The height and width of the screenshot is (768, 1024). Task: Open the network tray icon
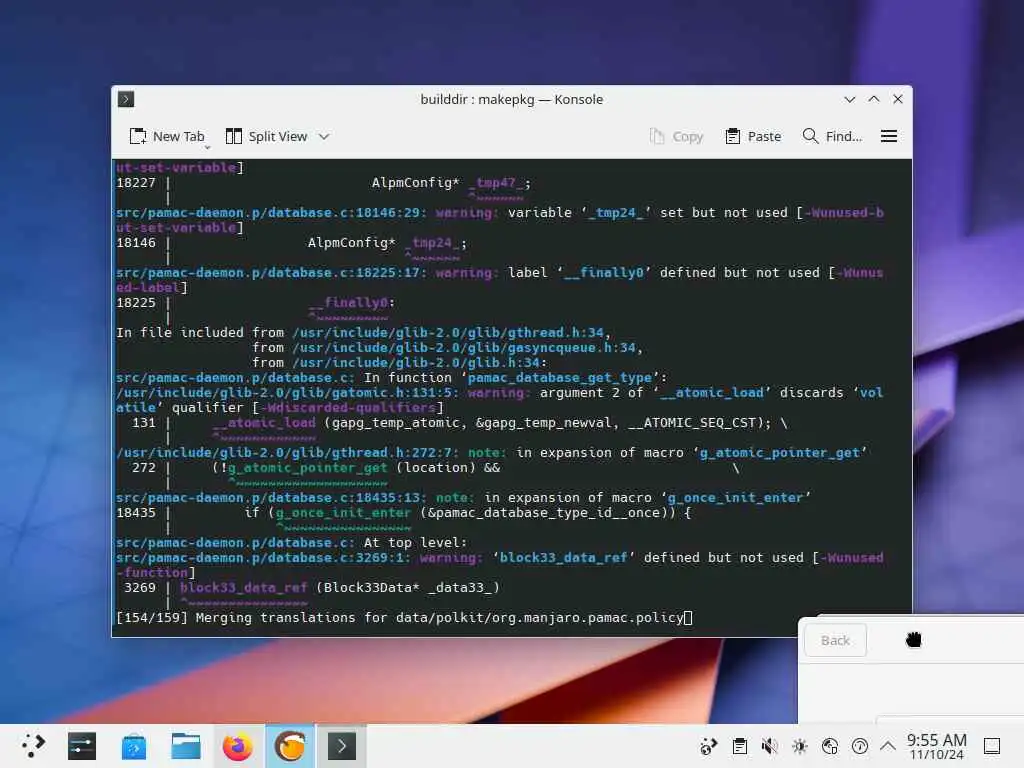(829, 746)
